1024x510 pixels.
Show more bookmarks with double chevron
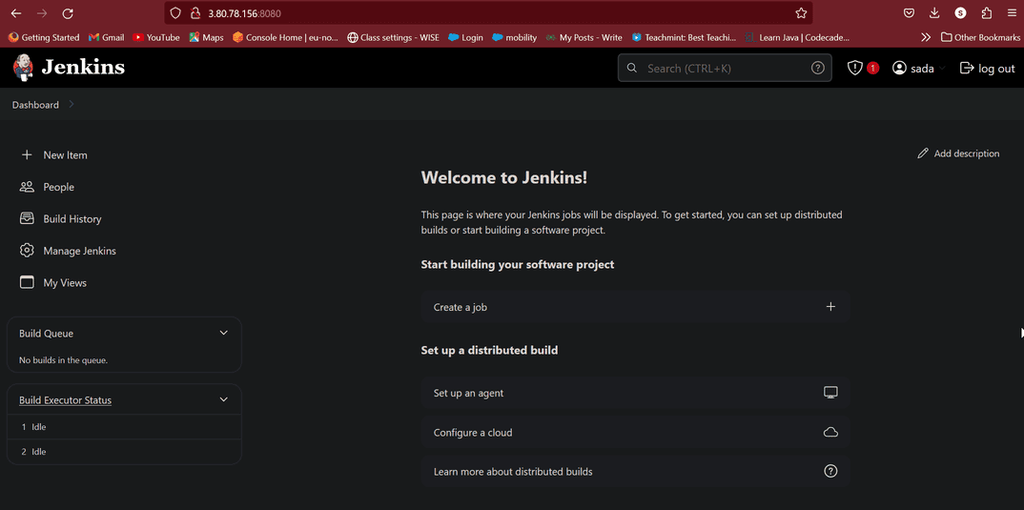(x=925, y=37)
